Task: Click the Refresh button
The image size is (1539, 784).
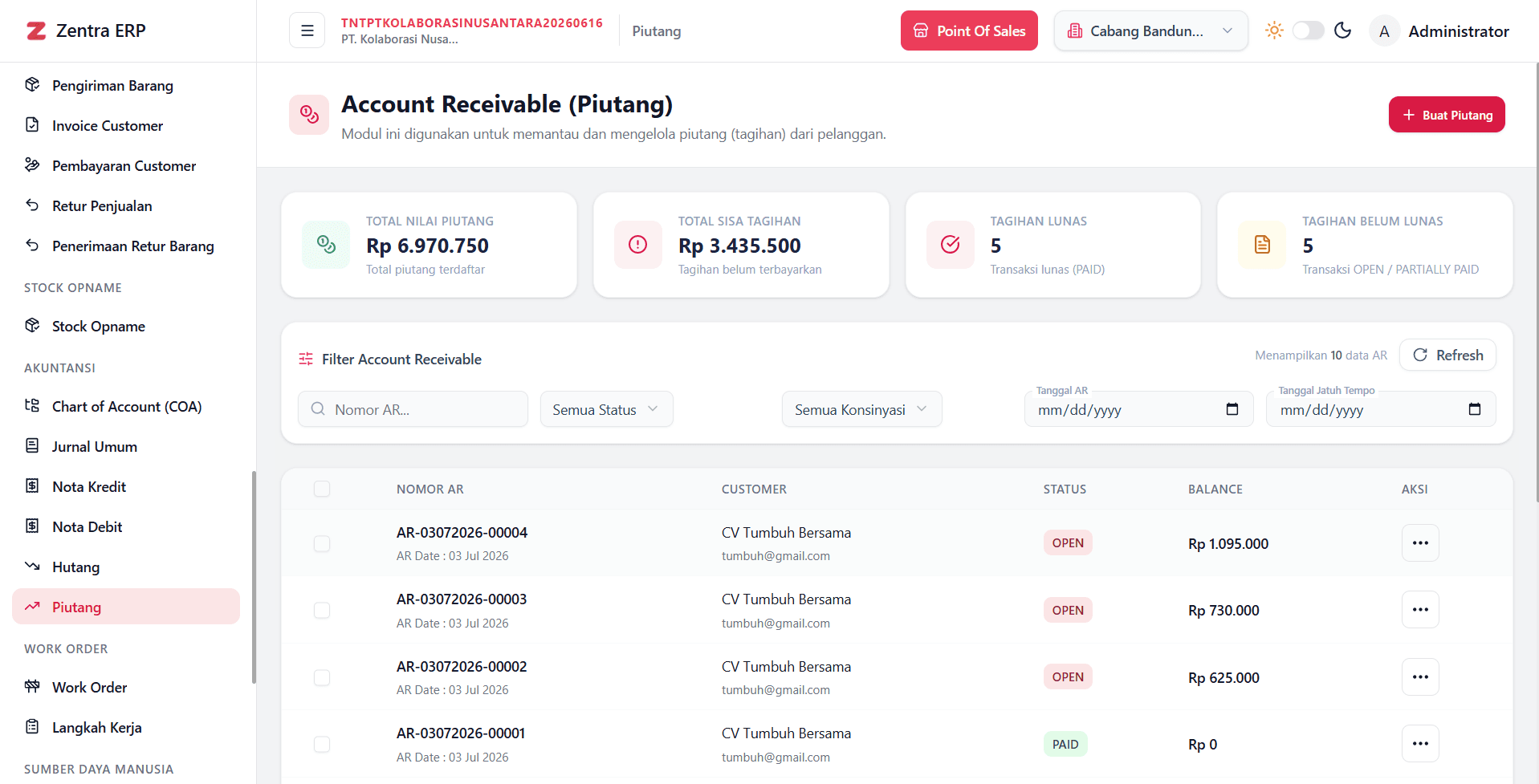Action: [1447, 355]
